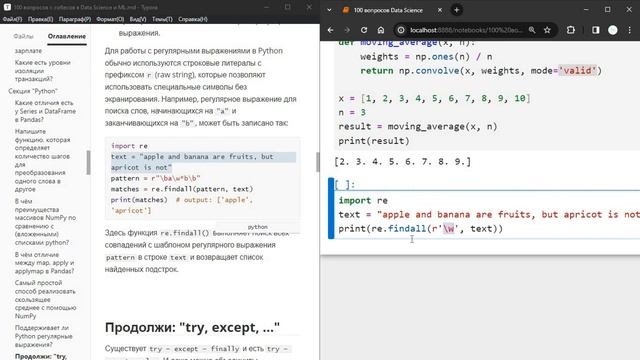The image size is (640, 360).
Task: Open the Chrome three-dot menu
Action: tap(629, 30)
